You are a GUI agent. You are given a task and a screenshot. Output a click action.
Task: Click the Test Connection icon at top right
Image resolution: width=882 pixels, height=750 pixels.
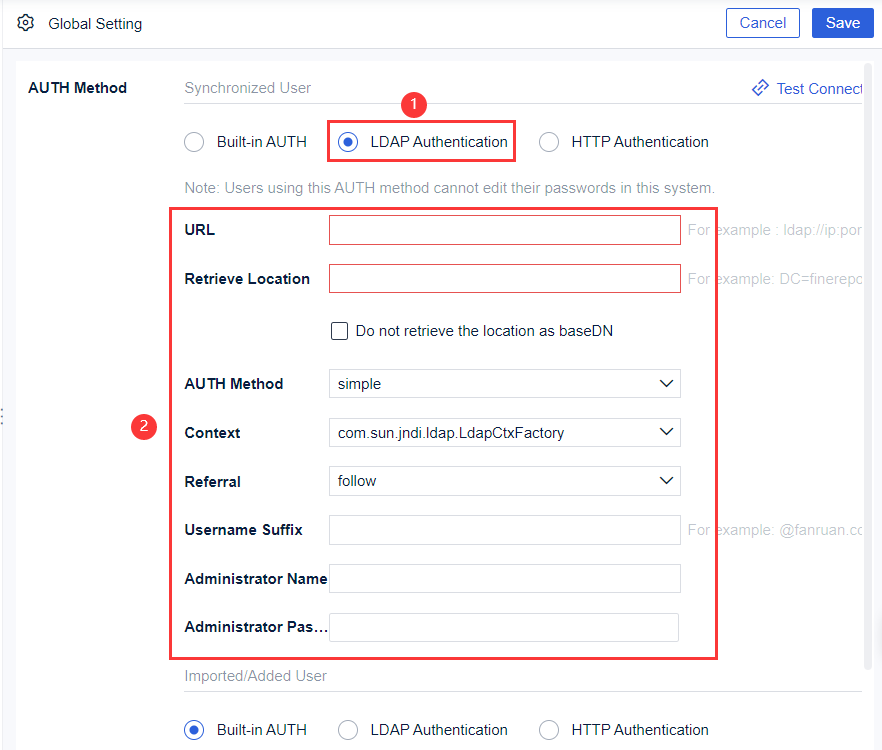click(760, 88)
